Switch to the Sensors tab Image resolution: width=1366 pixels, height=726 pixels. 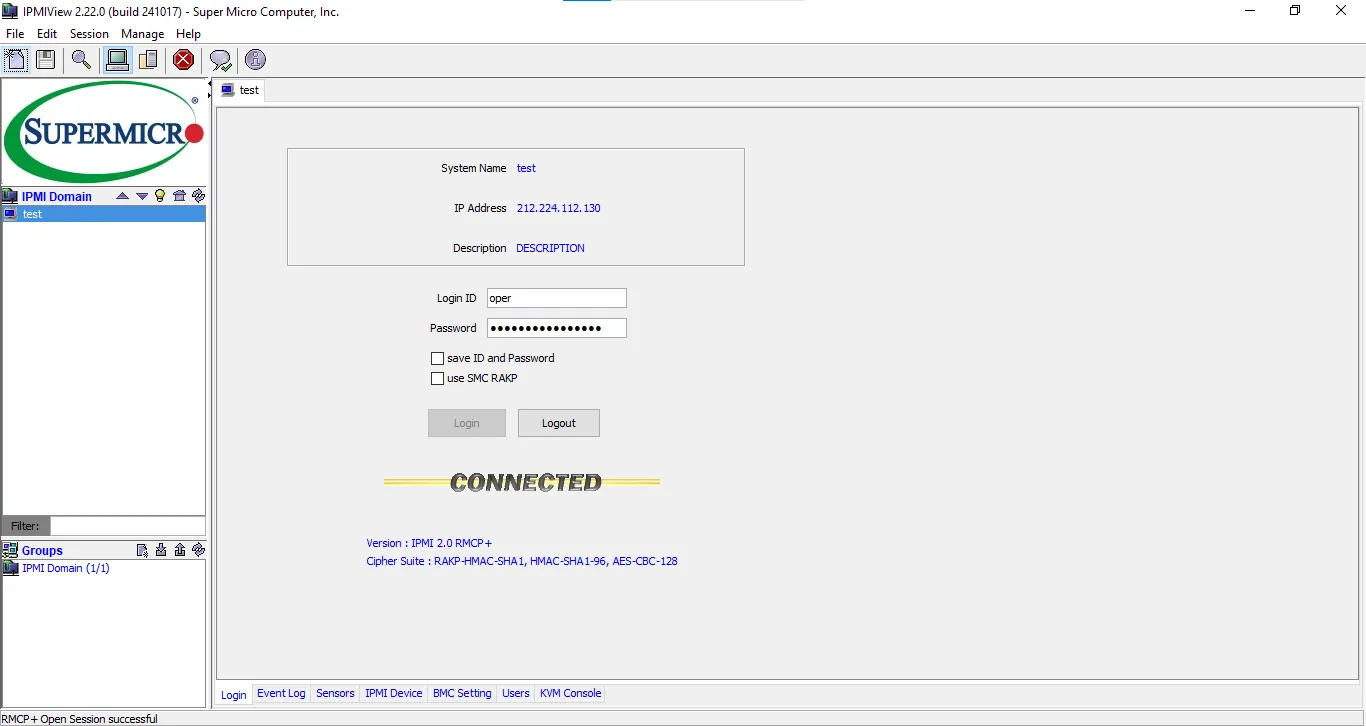[335, 693]
